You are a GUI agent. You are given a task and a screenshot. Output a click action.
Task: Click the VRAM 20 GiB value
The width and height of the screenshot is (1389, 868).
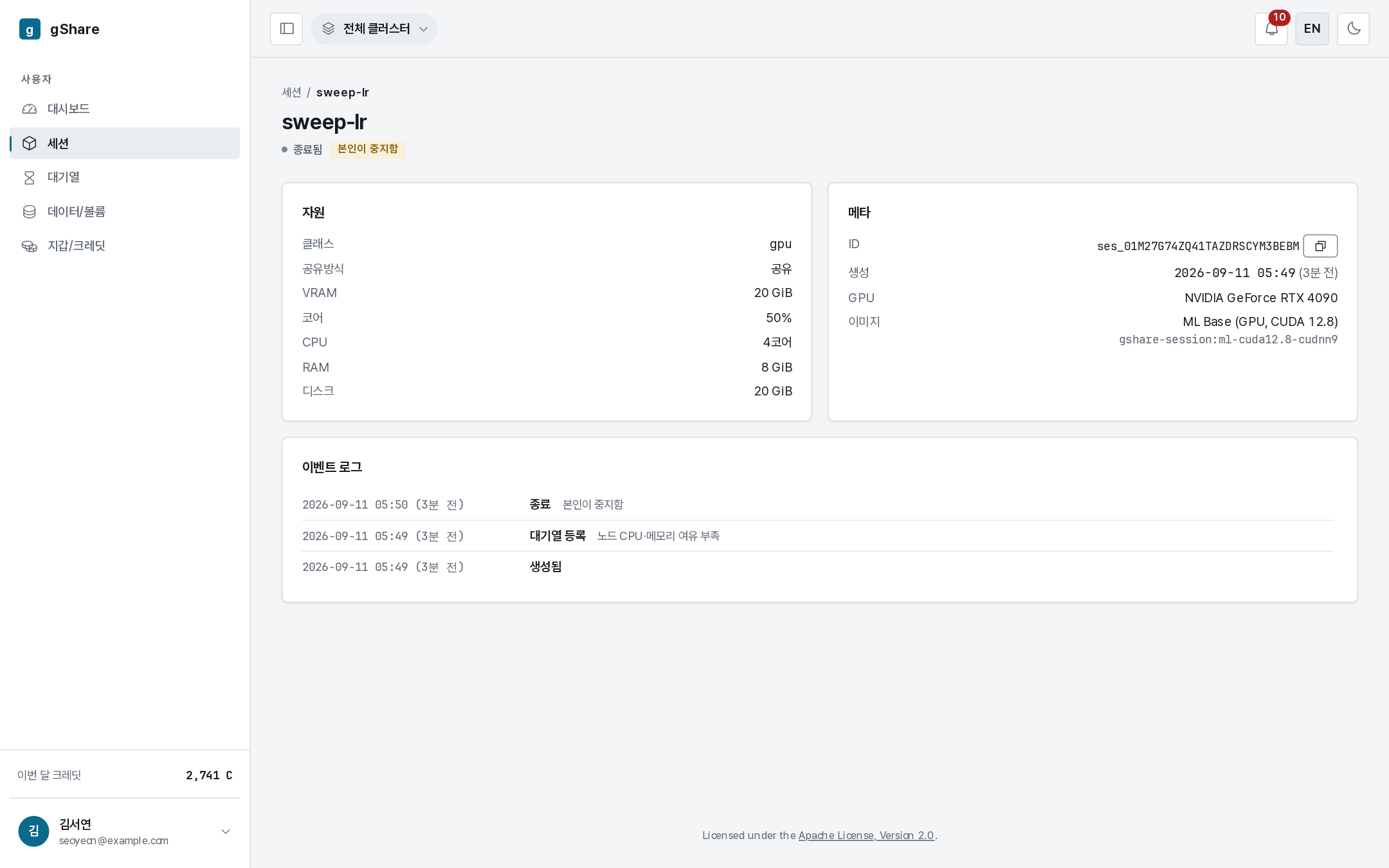click(773, 293)
